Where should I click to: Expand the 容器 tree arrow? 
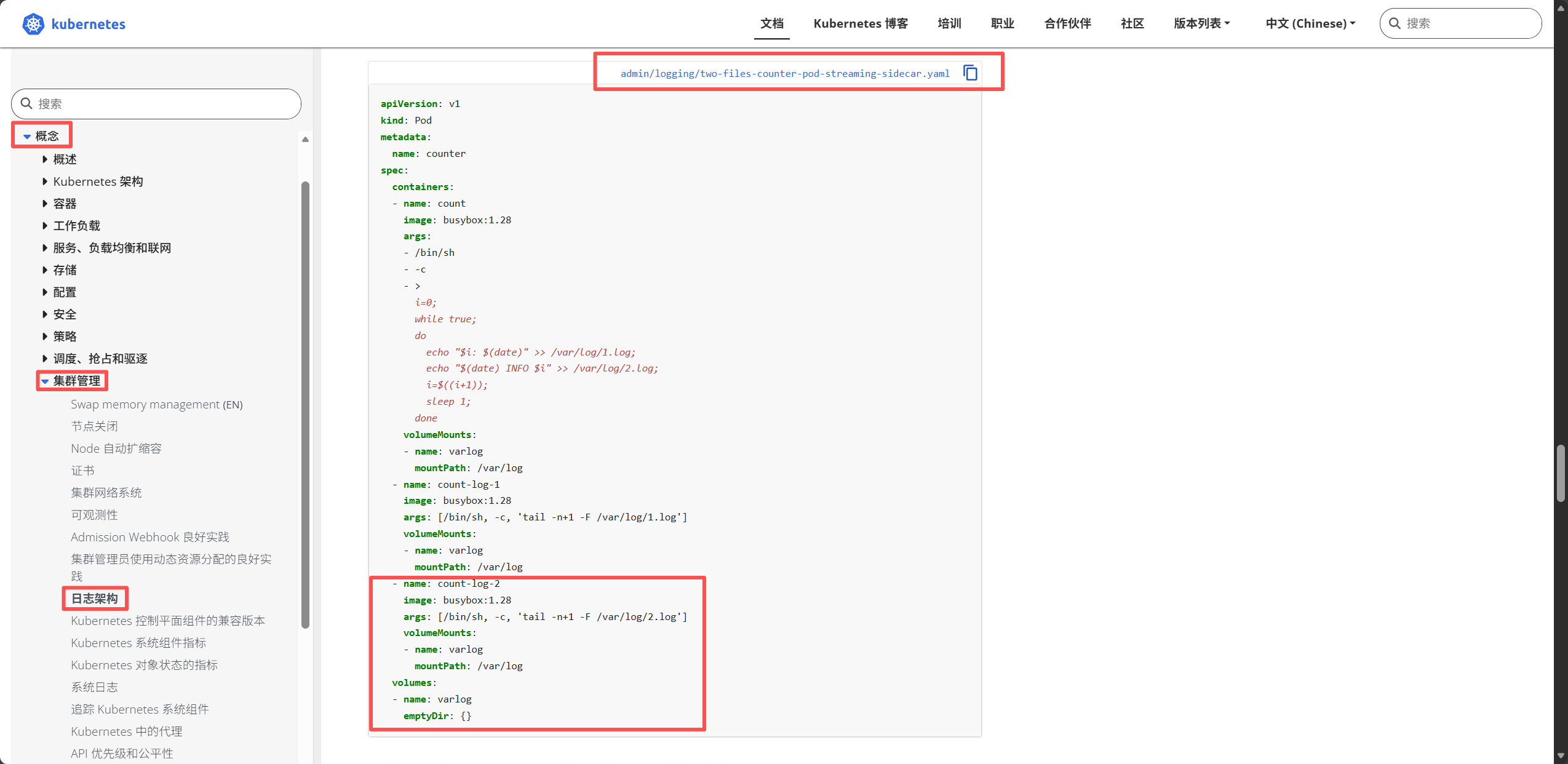(x=45, y=204)
